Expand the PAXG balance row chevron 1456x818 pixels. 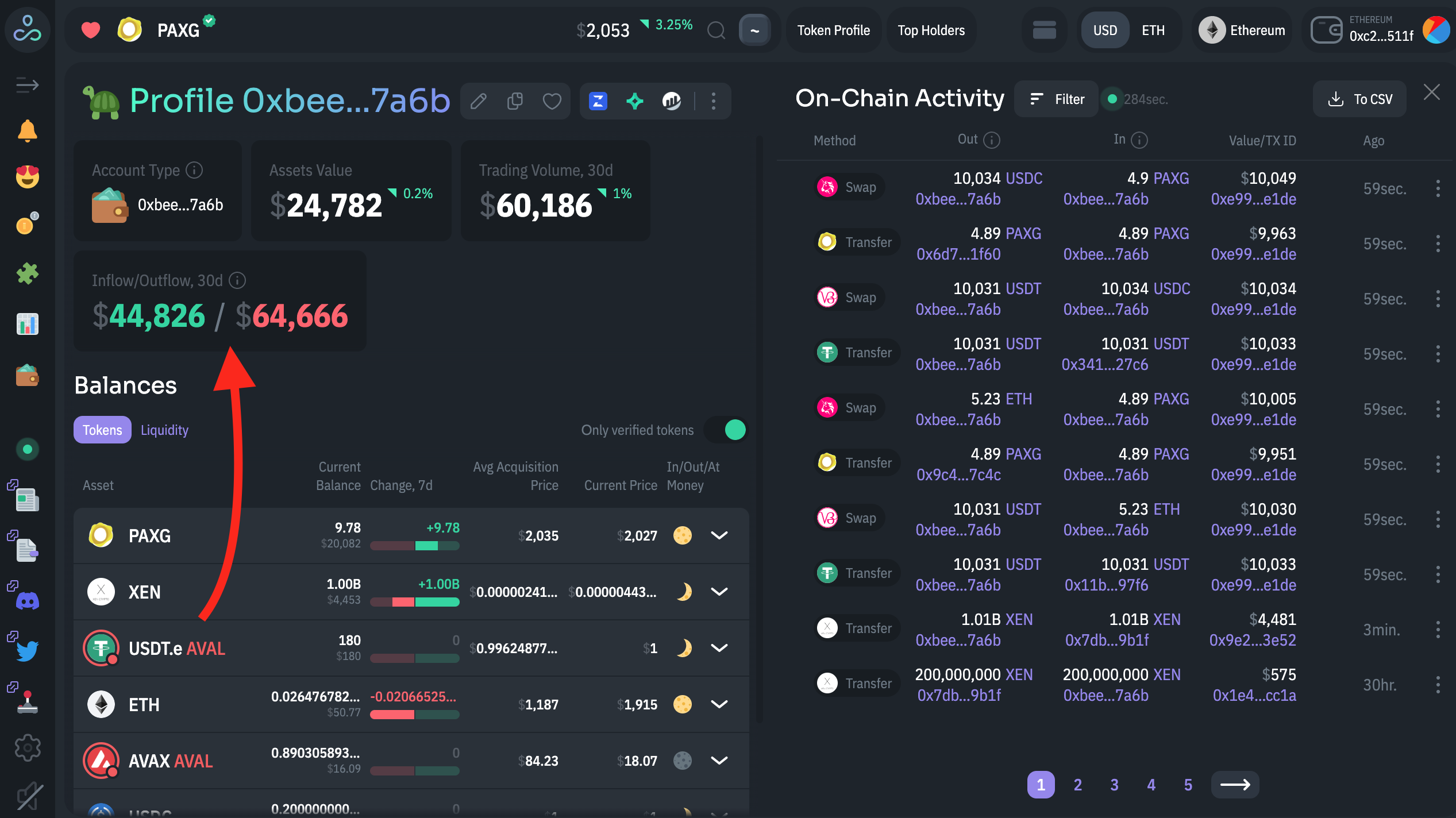tap(719, 535)
